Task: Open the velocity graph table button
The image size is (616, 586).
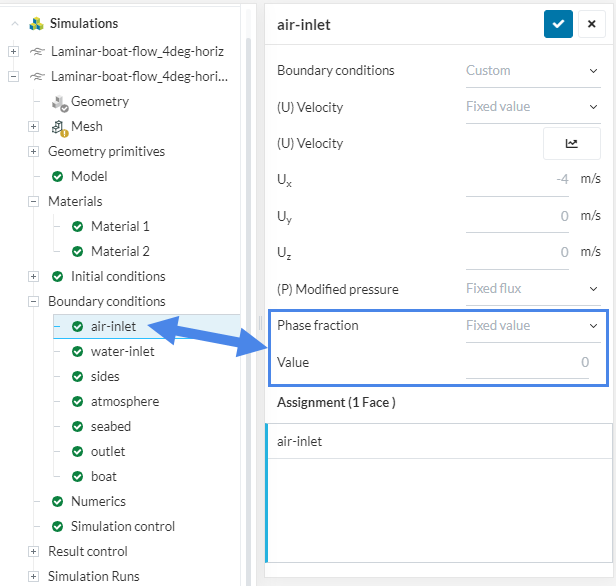Action: [x=571, y=143]
